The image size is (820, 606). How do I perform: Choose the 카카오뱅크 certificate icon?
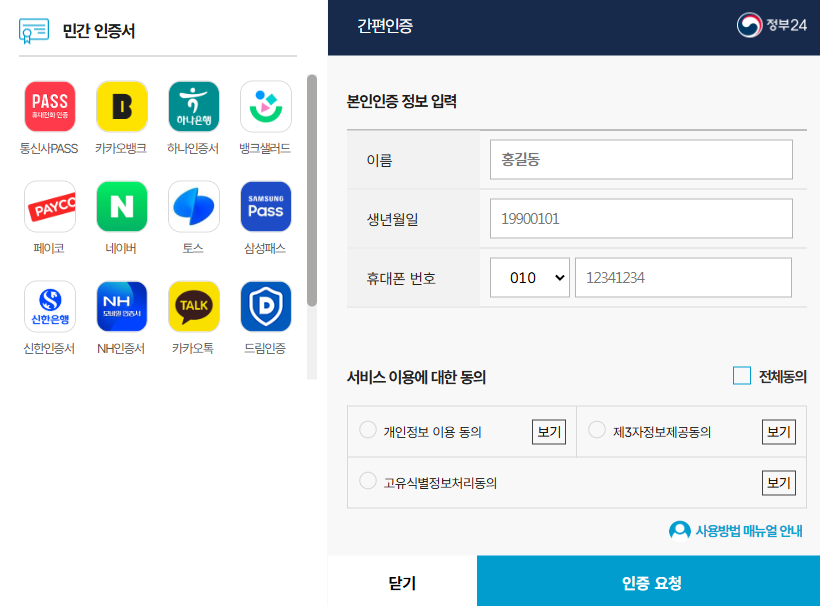point(122,106)
